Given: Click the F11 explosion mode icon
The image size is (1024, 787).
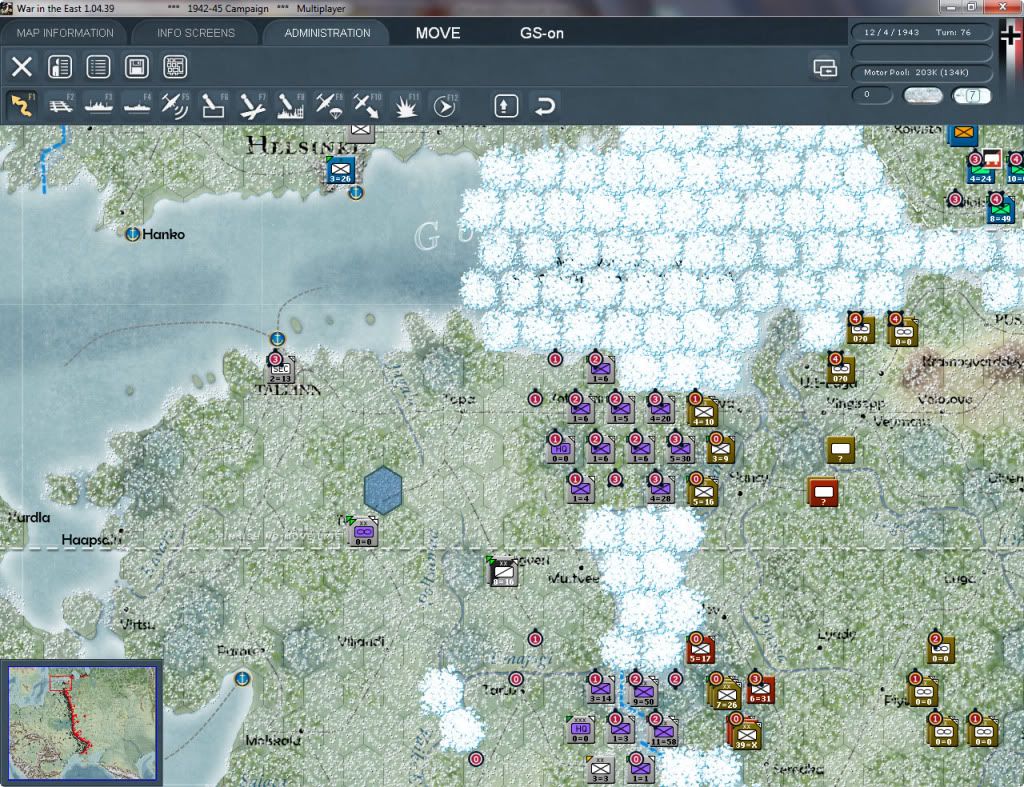Looking at the screenshot, I should point(406,105).
